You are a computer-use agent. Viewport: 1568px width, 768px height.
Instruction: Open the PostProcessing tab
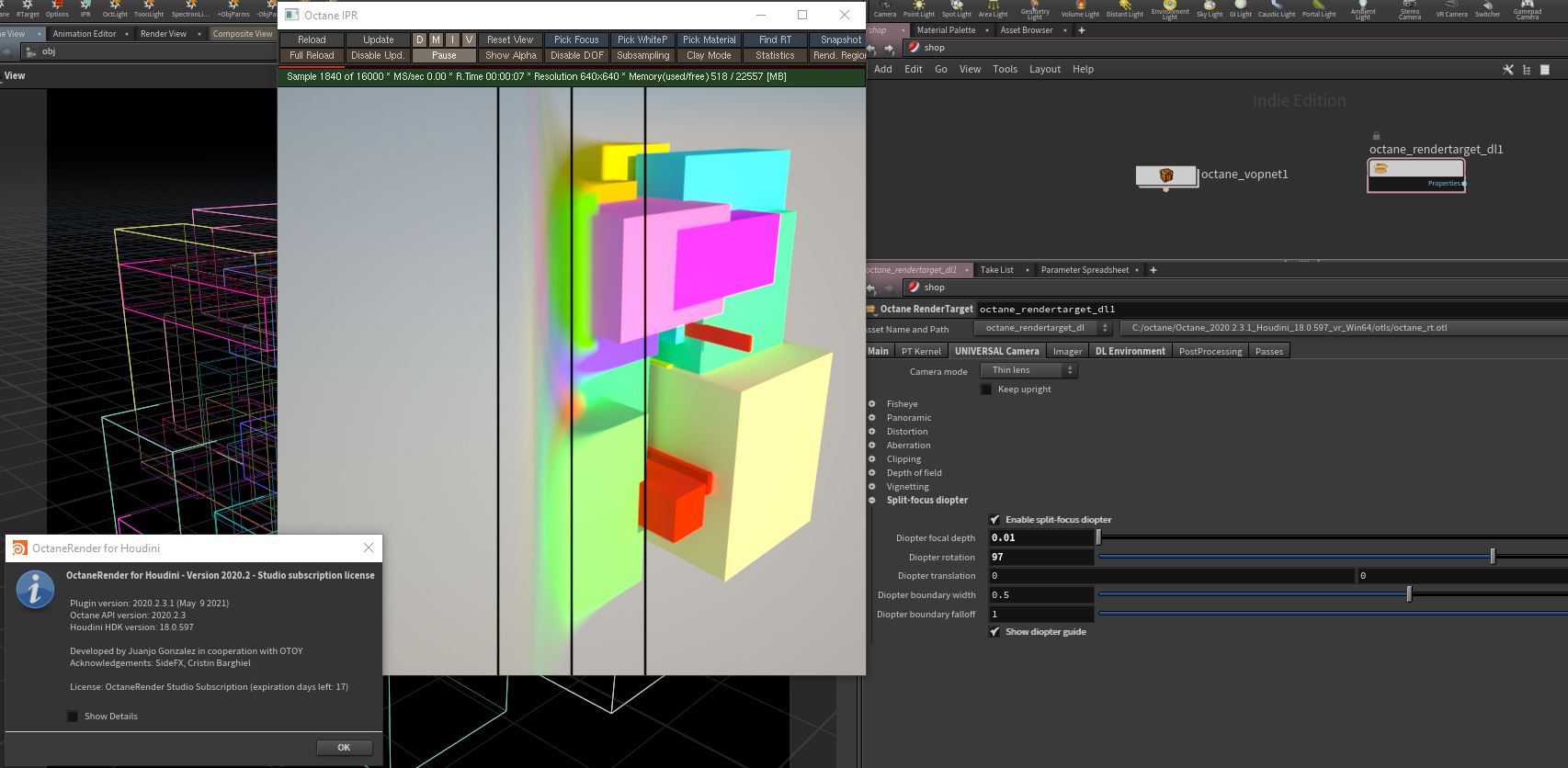click(1210, 351)
